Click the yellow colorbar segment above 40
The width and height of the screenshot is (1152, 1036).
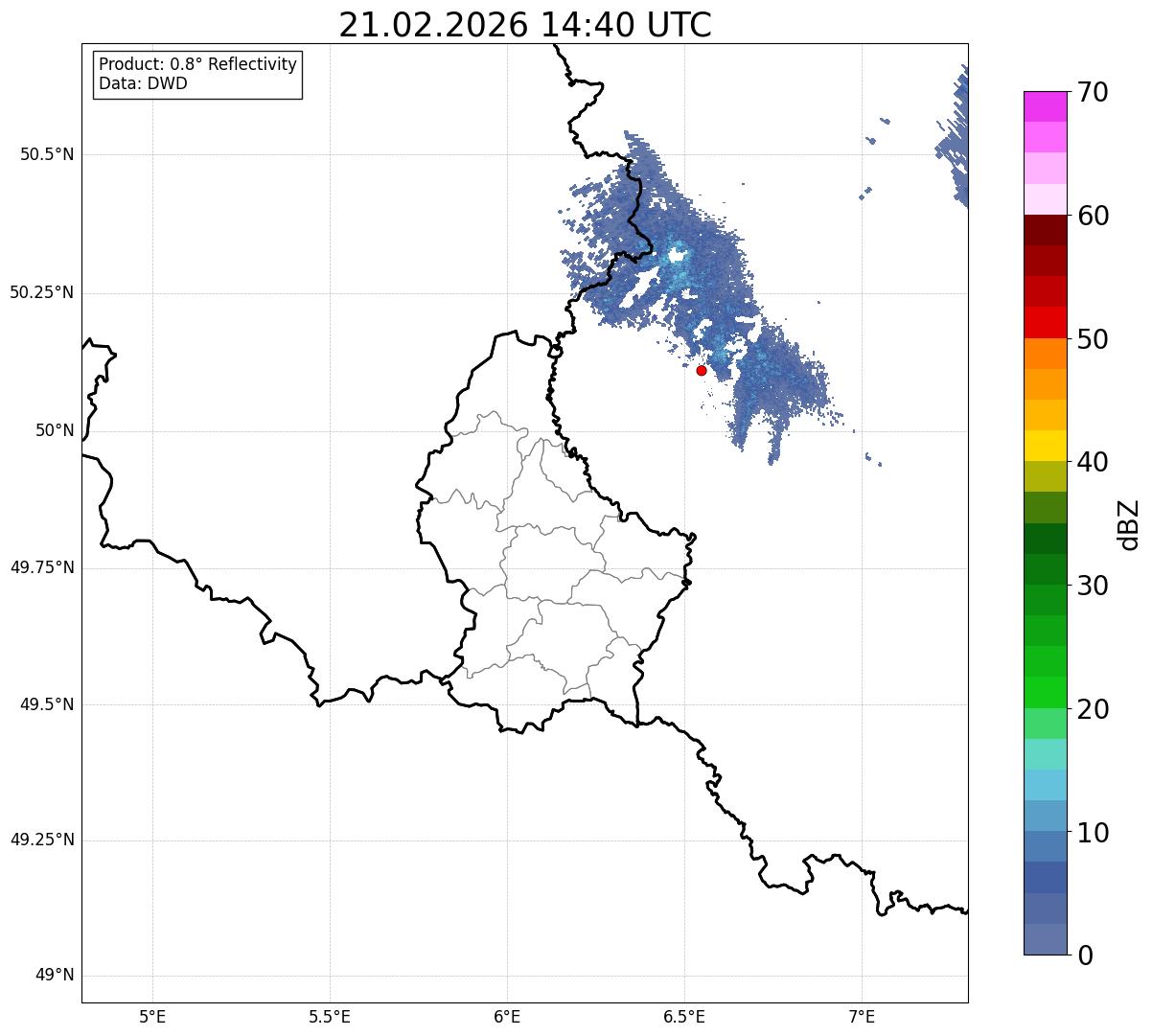click(1046, 446)
